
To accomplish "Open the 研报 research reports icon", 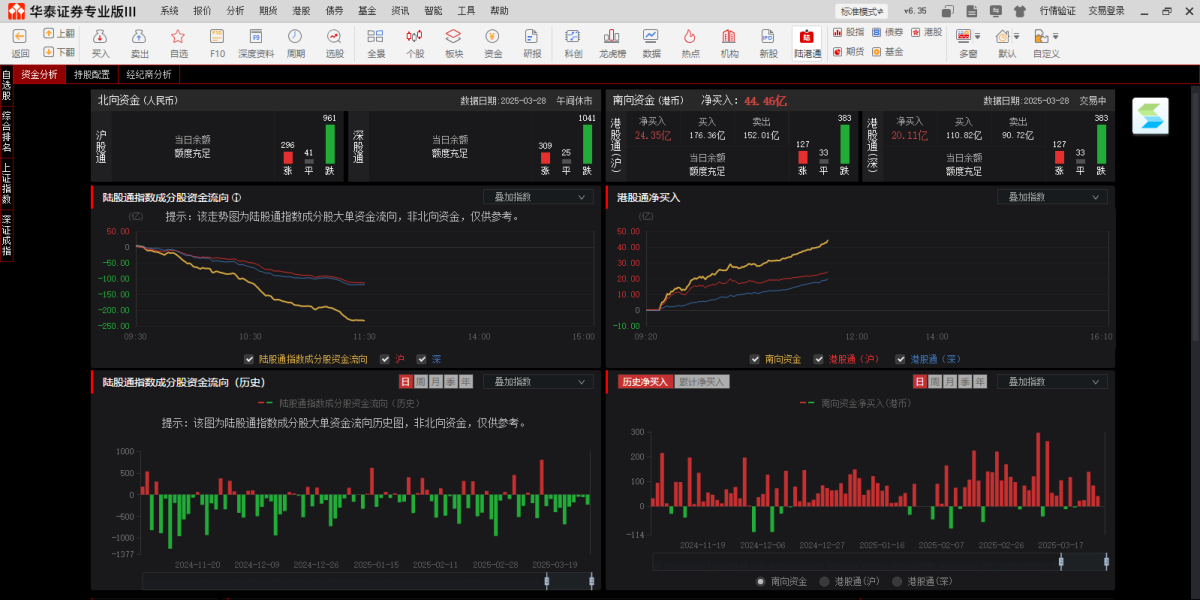I will coord(532,41).
